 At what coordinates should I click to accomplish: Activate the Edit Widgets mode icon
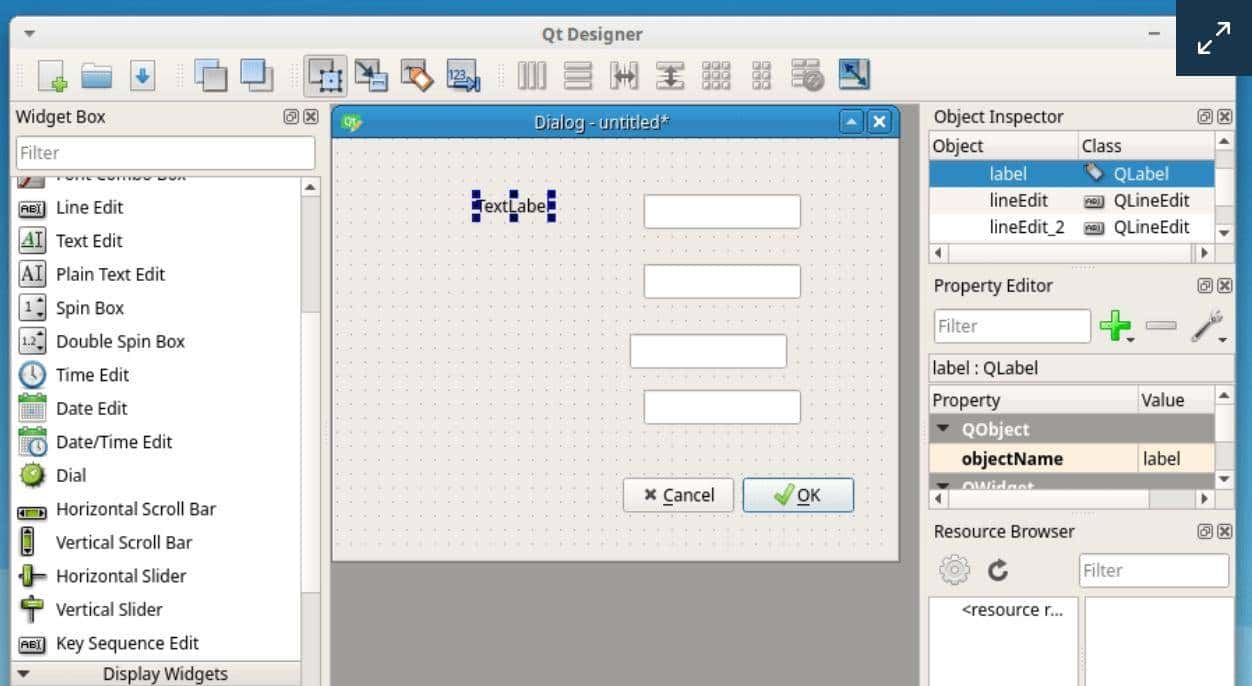click(325, 75)
